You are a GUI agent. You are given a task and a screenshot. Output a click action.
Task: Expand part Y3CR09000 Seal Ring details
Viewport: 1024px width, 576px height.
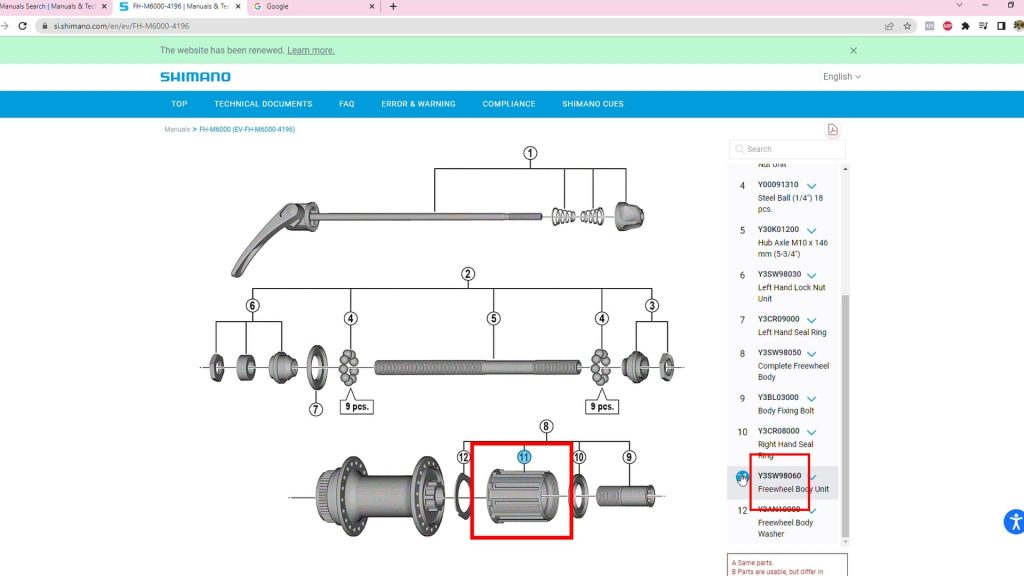[811, 320]
